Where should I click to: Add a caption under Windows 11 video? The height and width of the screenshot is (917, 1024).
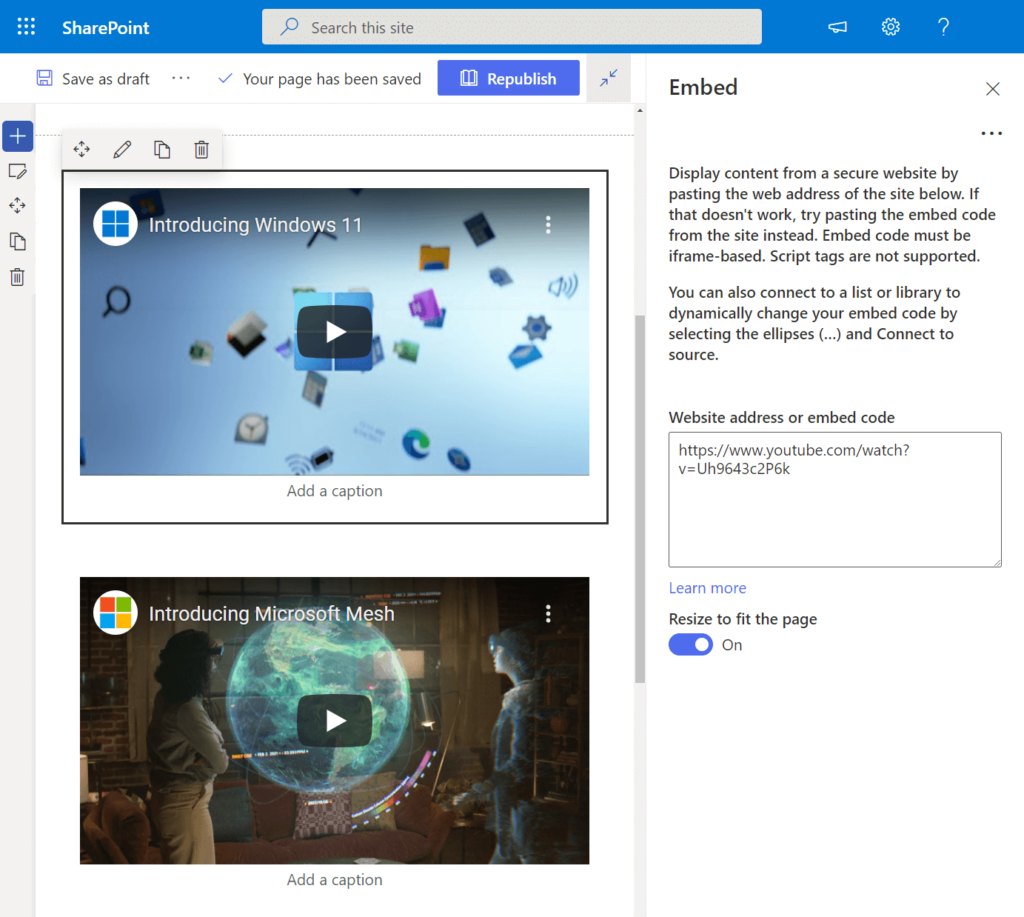click(x=334, y=491)
